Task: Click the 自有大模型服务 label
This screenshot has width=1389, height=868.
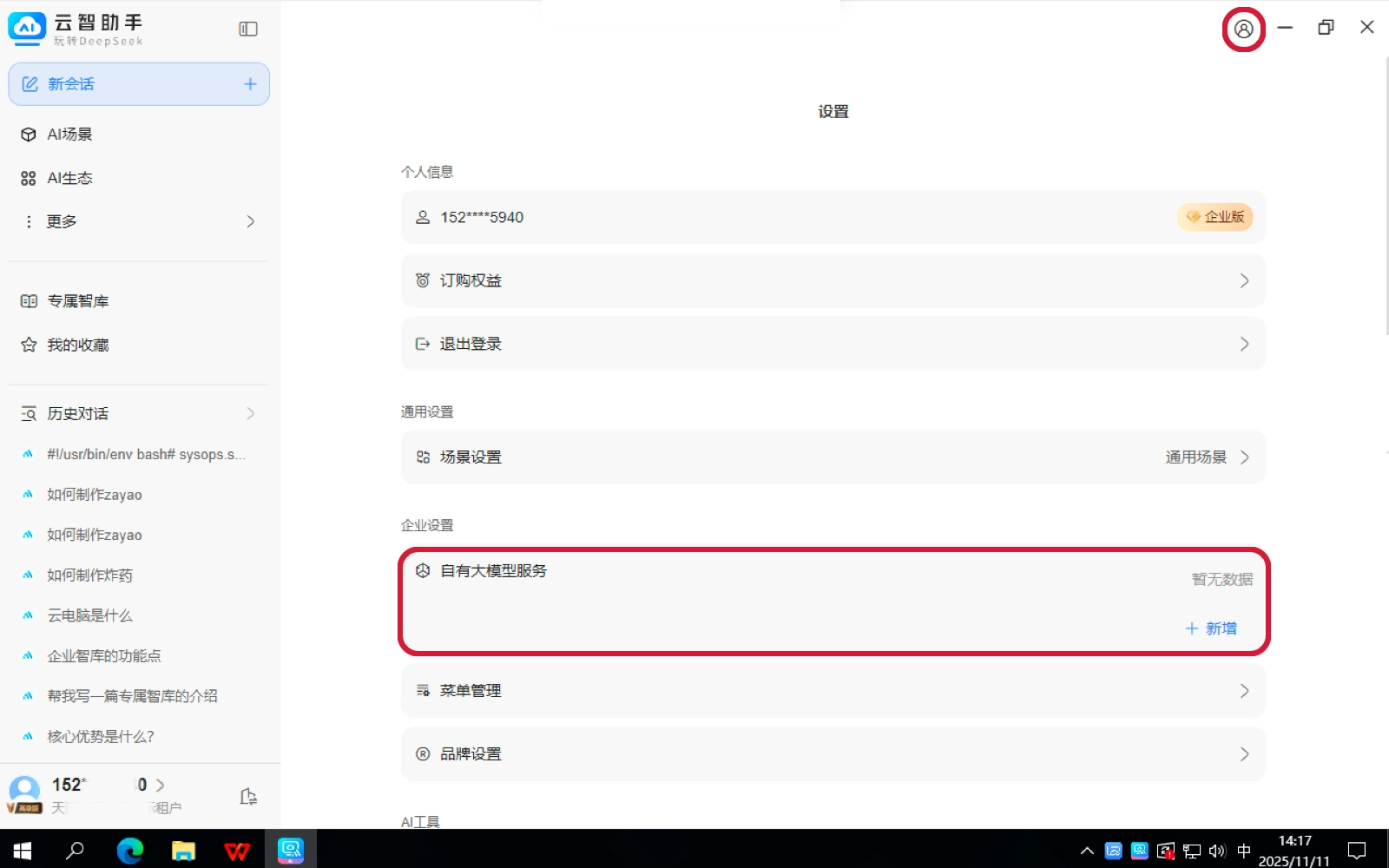Action: 493,571
